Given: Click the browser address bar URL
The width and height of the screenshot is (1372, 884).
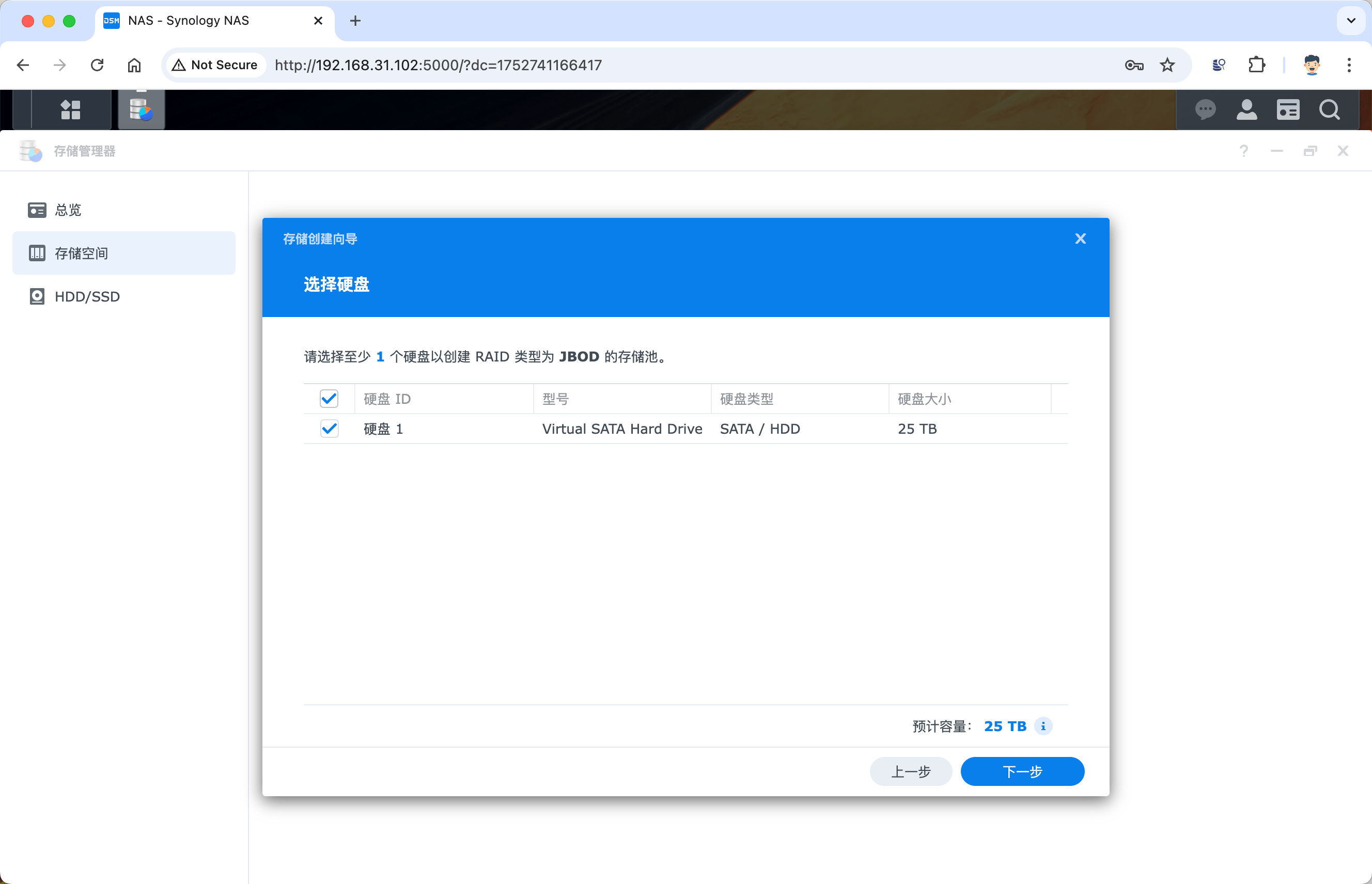Looking at the screenshot, I should pyautogui.click(x=438, y=65).
